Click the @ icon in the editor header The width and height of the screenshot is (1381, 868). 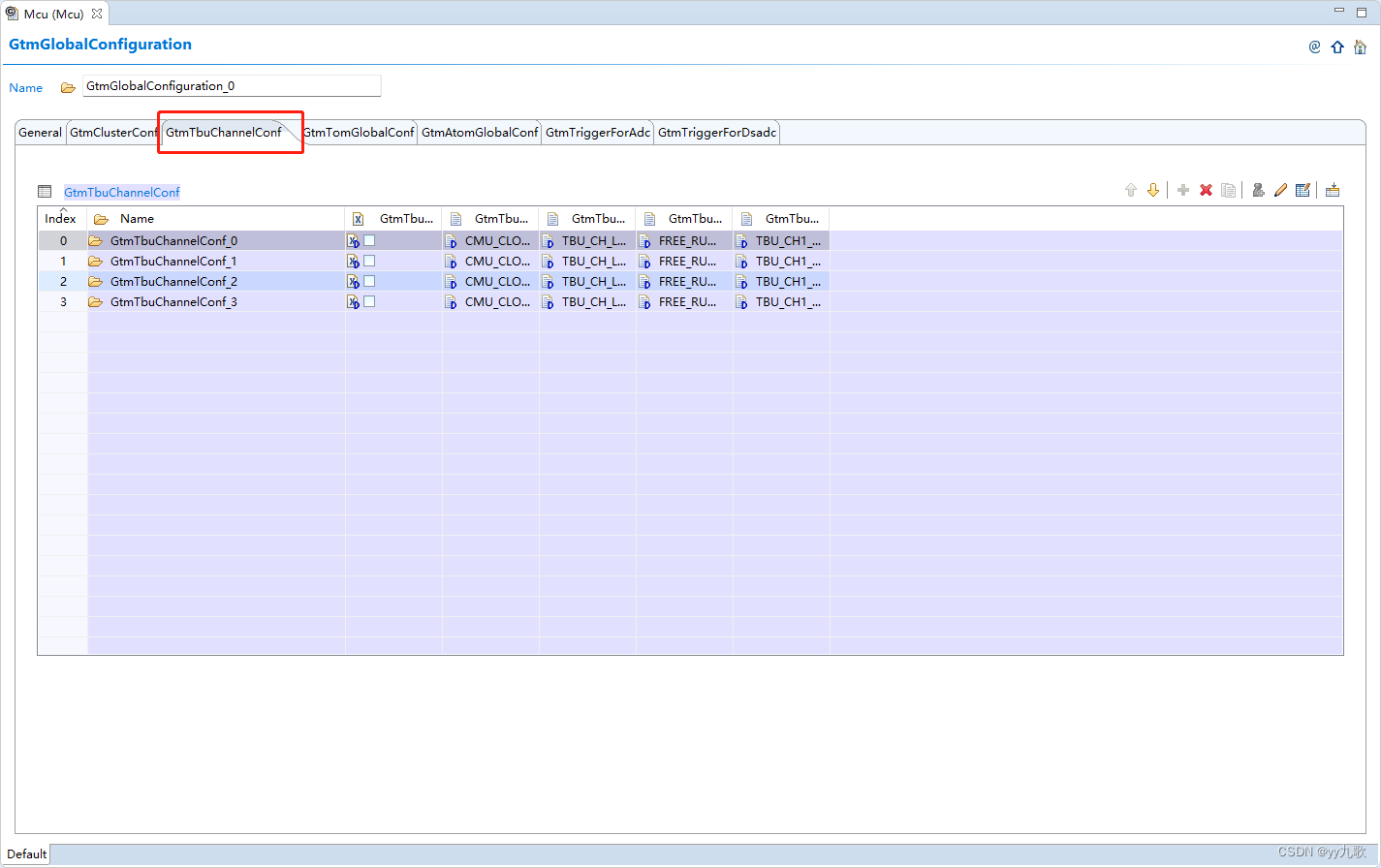(1314, 46)
